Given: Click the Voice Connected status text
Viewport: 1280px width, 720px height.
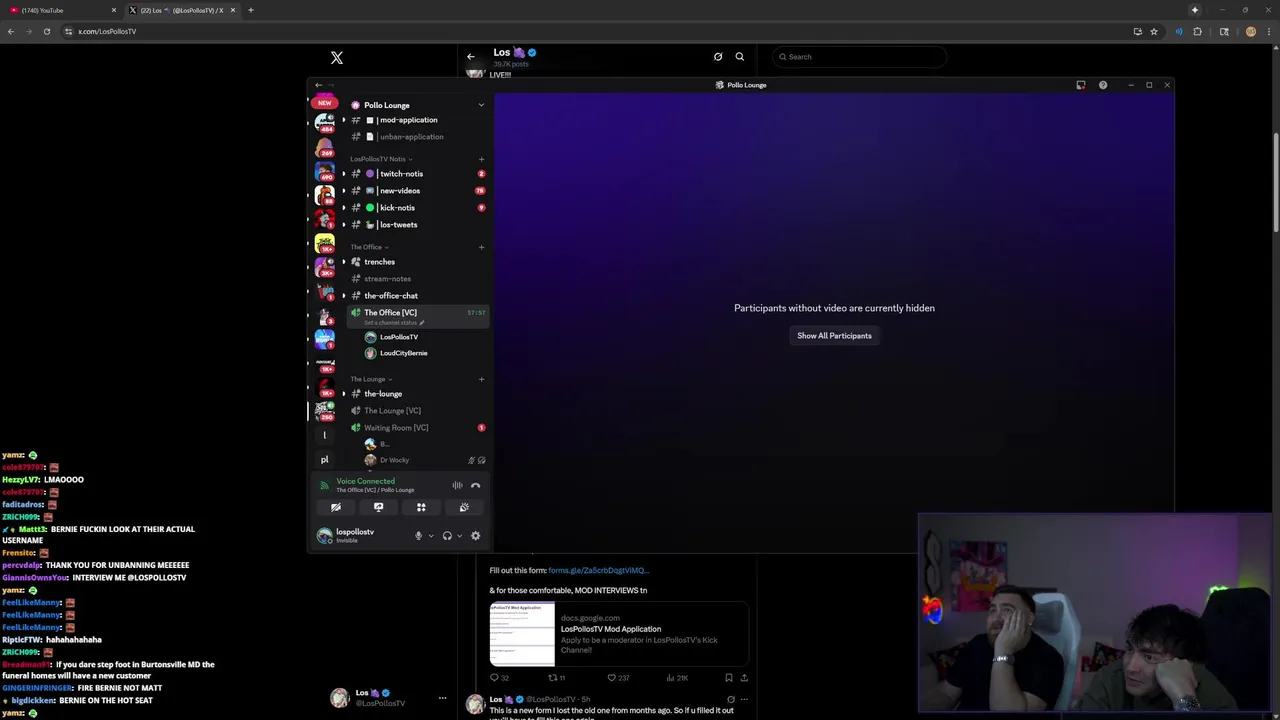Looking at the screenshot, I should click(365, 481).
